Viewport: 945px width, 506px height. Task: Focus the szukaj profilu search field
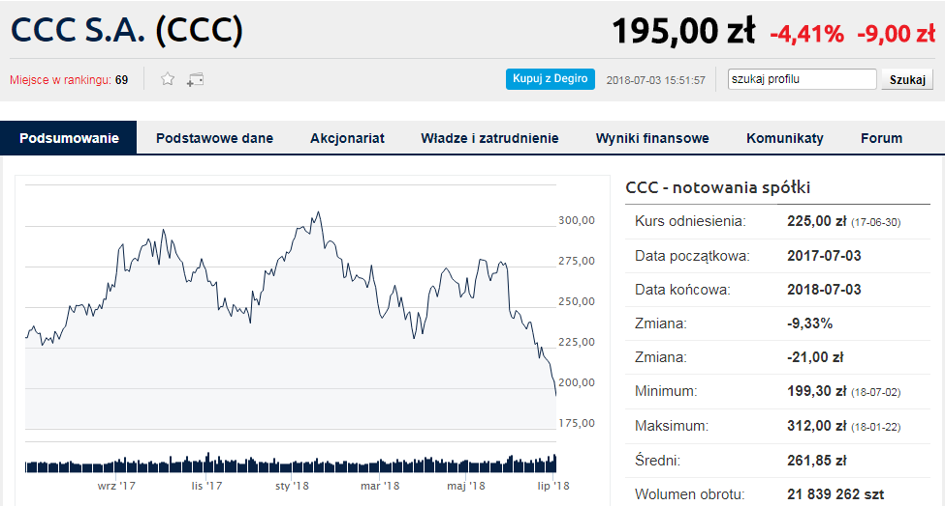(x=802, y=79)
